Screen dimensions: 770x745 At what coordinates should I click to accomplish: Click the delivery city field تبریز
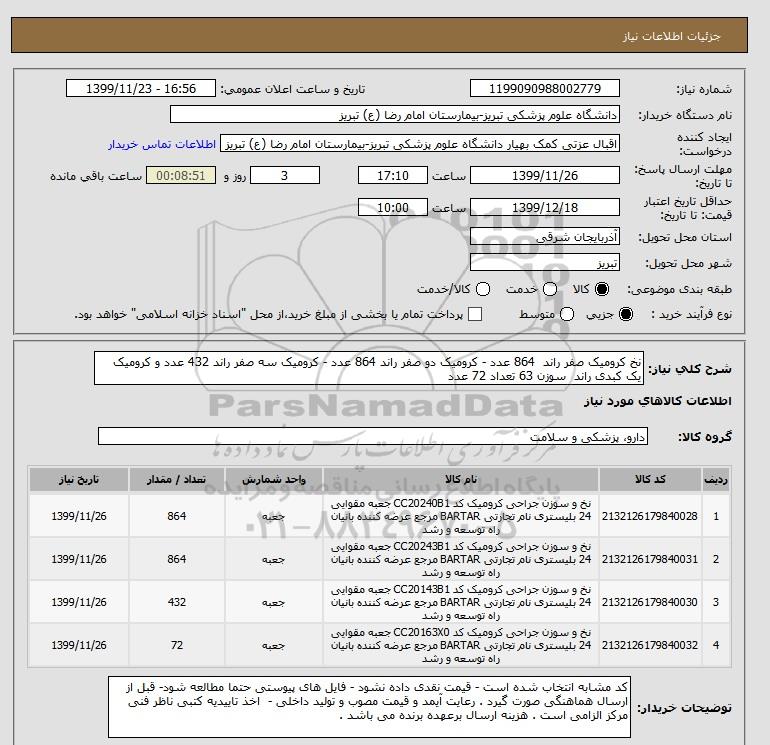point(545,263)
